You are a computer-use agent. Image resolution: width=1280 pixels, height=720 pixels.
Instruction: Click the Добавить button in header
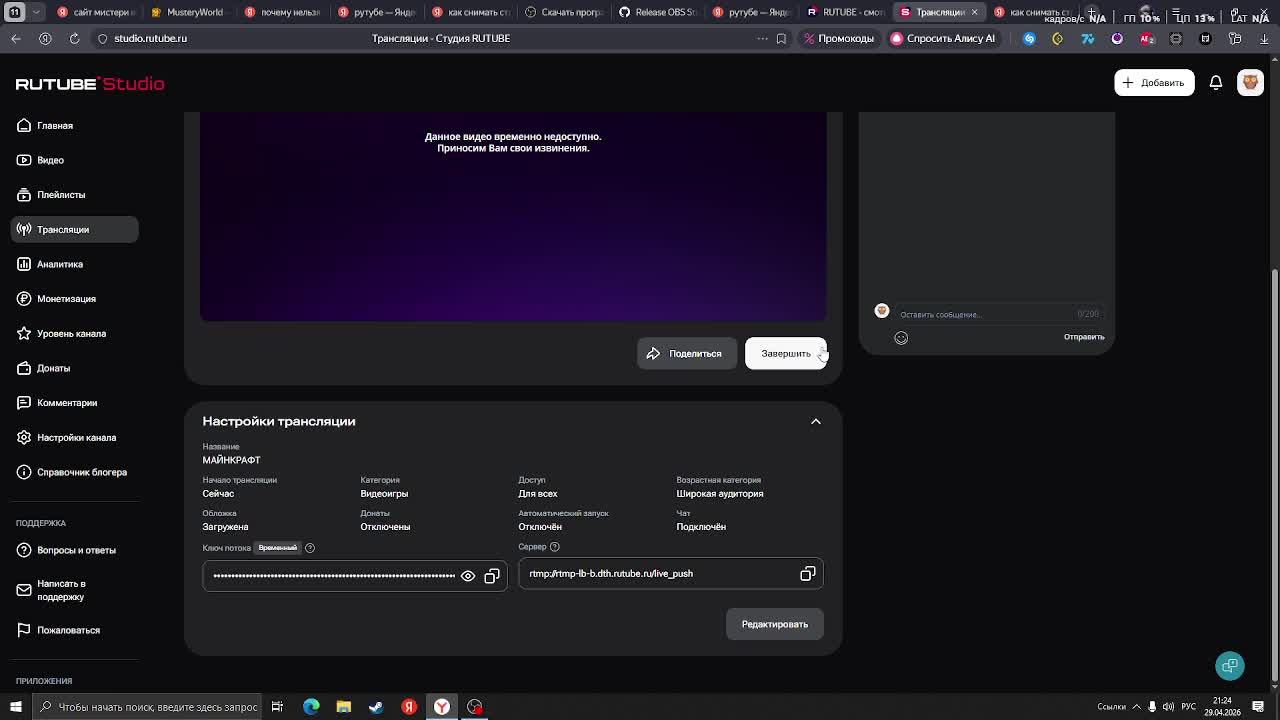tap(1154, 83)
